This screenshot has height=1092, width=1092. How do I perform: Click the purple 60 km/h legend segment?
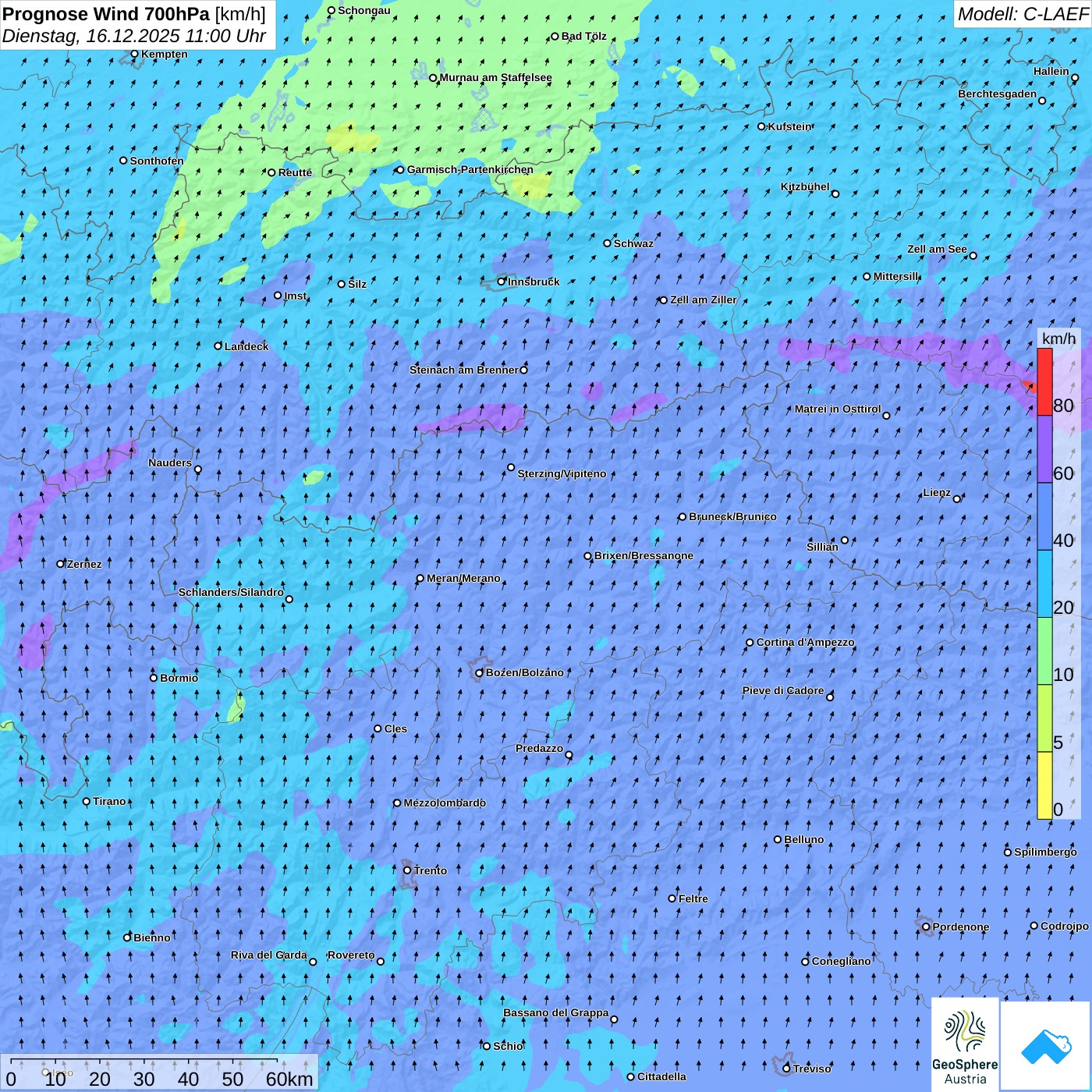tap(1044, 449)
